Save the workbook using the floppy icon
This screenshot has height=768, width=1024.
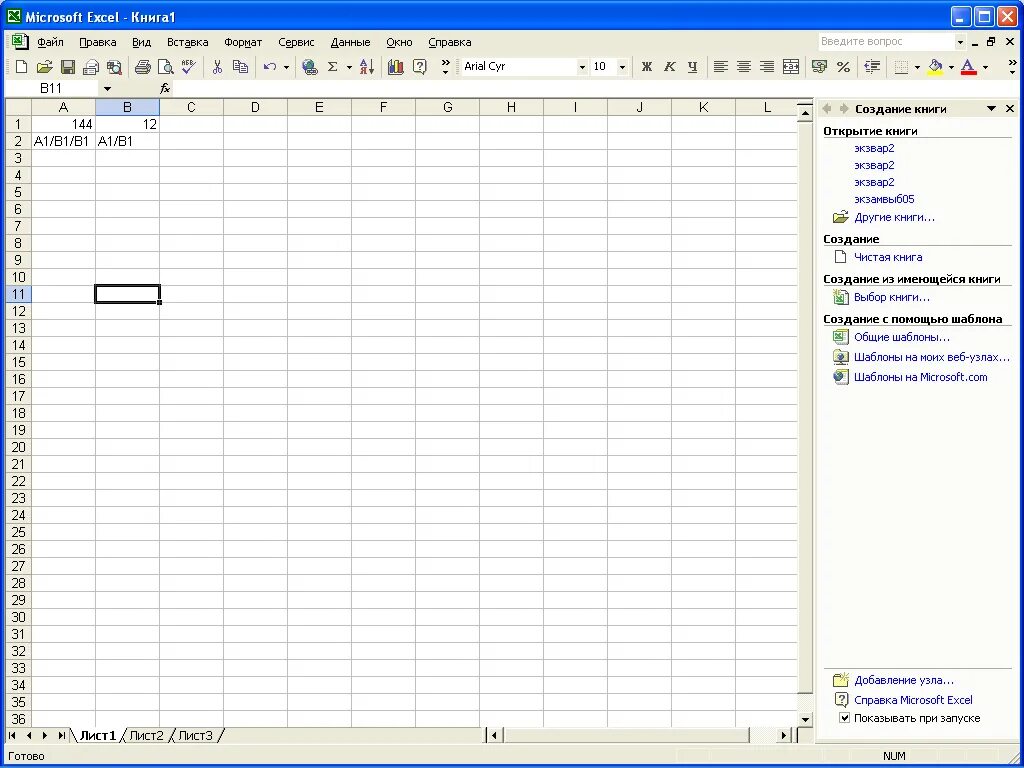(x=68, y=67)
